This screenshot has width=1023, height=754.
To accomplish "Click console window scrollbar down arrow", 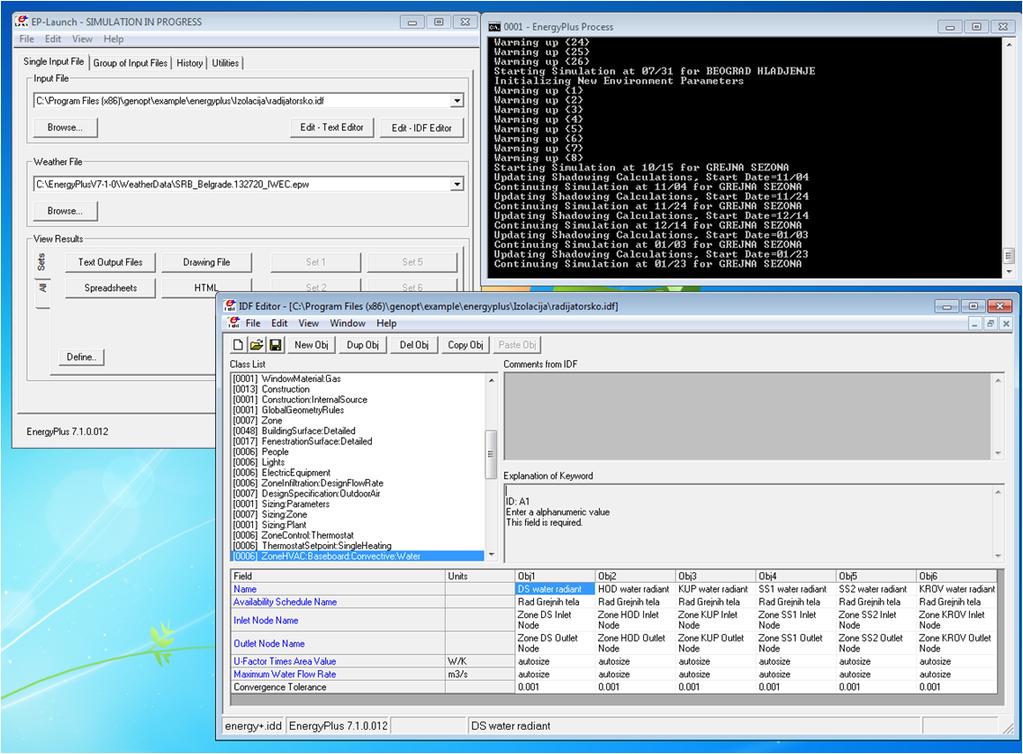I will (1009, 272).
